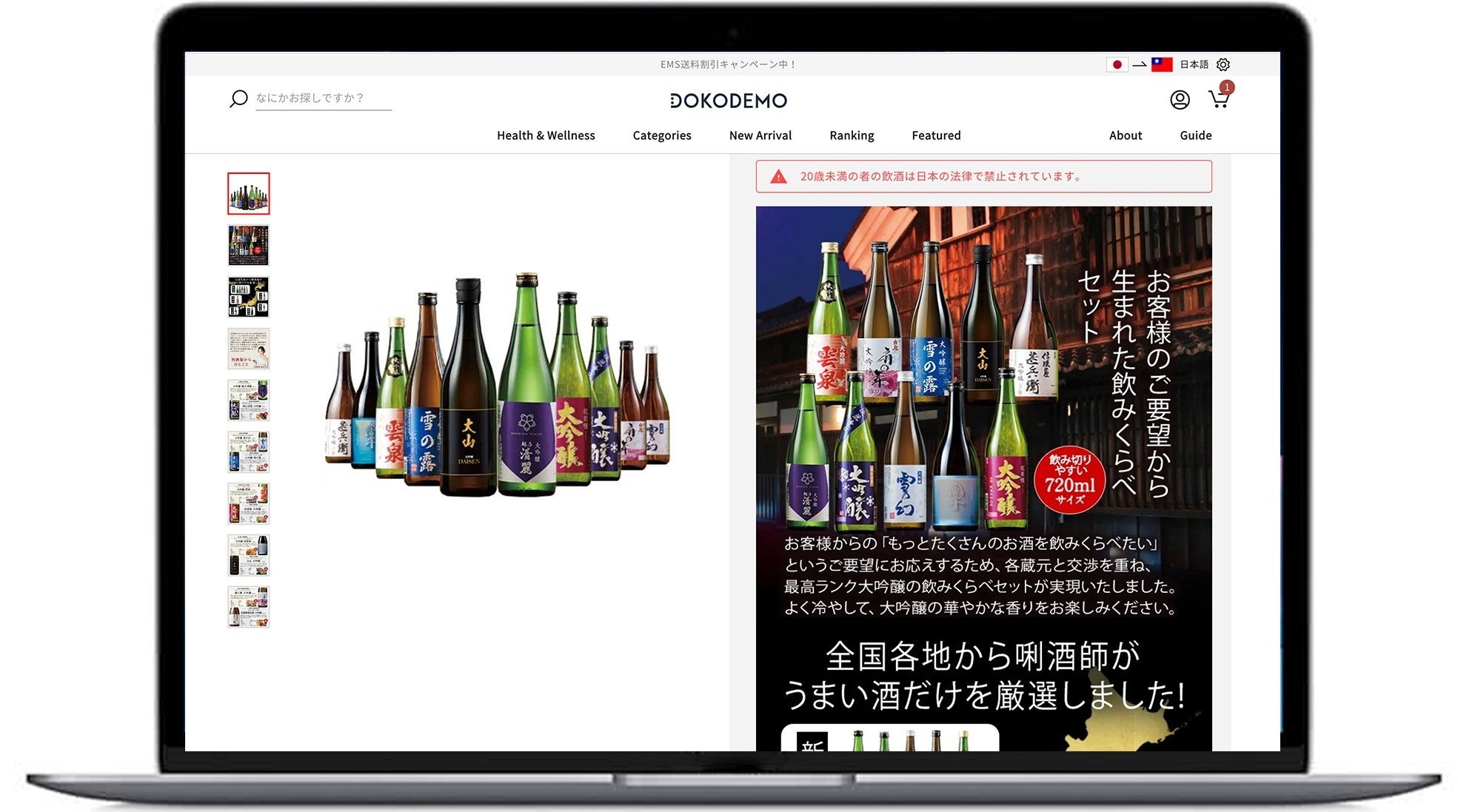This screenshot has height=812, width=1458.
Task: Select the first sake bottles thumbnail
Action: click(x=248, y=194)
